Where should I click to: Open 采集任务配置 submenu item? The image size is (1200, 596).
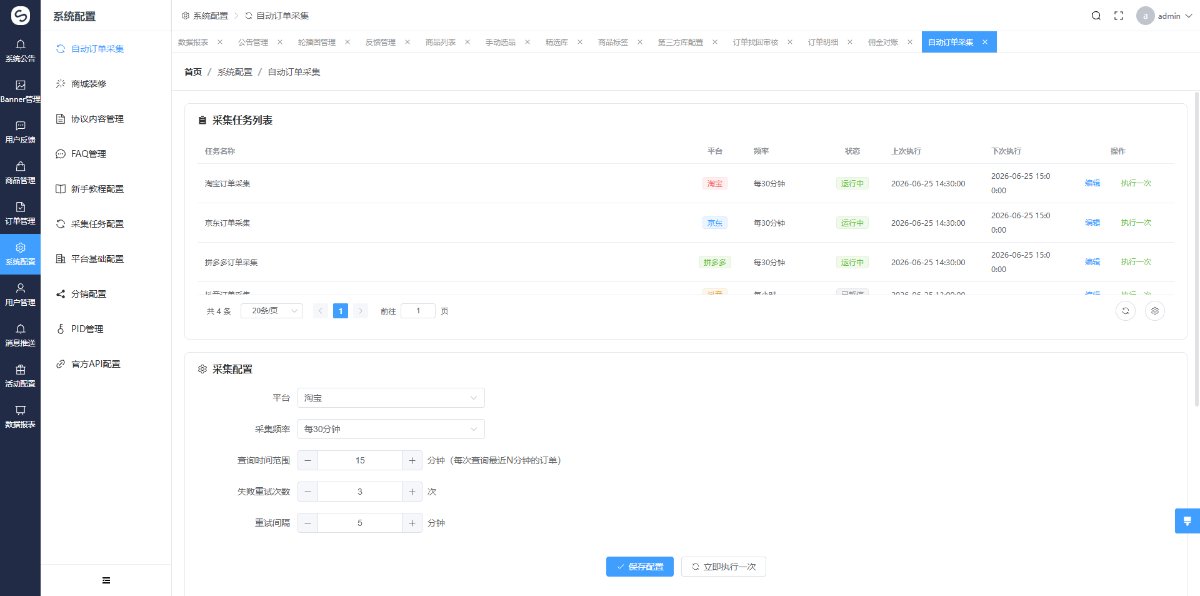(106, 223)
